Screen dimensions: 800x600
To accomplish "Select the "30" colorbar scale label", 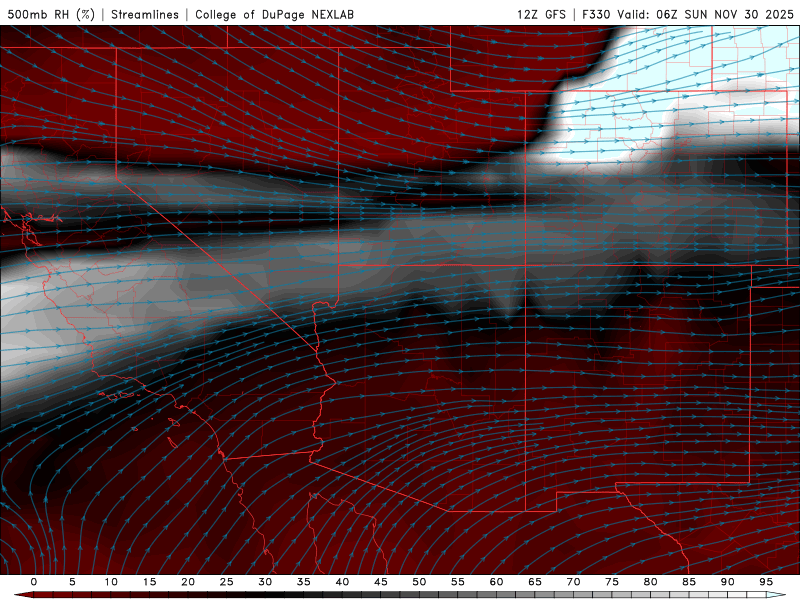I will (265, 582).
